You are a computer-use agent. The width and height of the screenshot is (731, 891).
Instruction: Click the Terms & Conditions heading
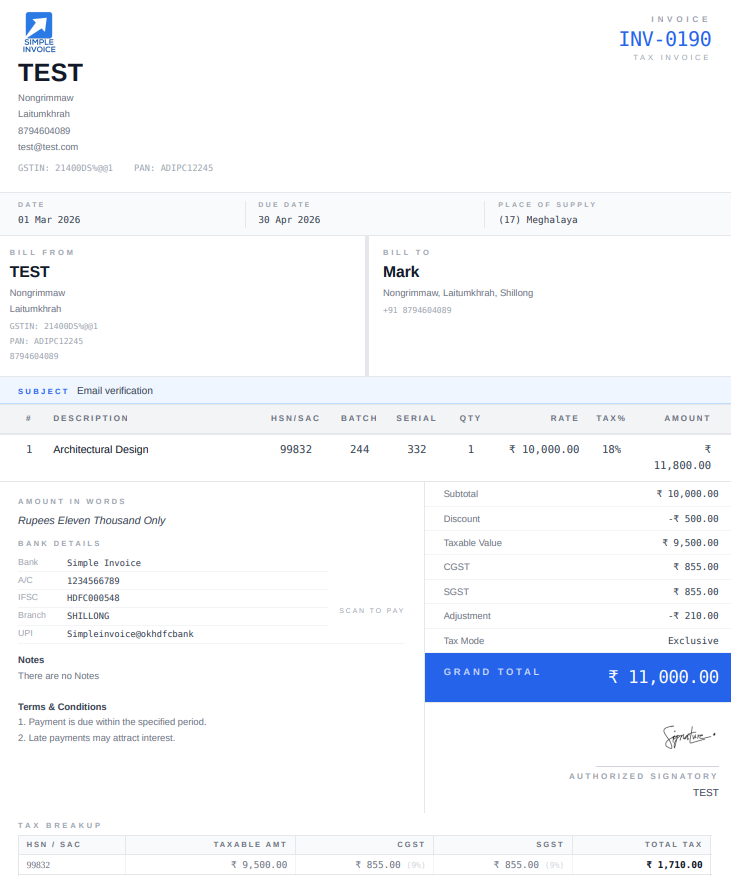click(62, 707)
